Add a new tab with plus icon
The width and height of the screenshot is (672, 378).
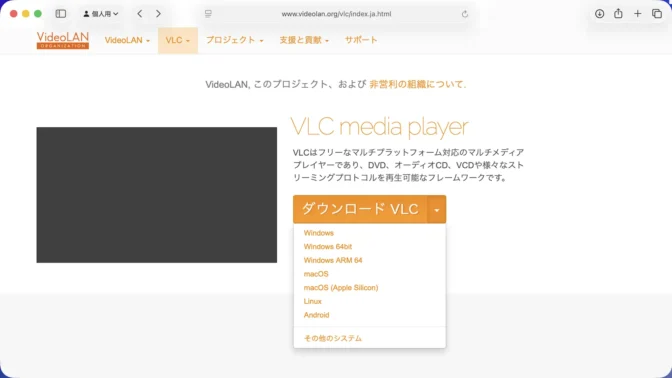point(638,14)
